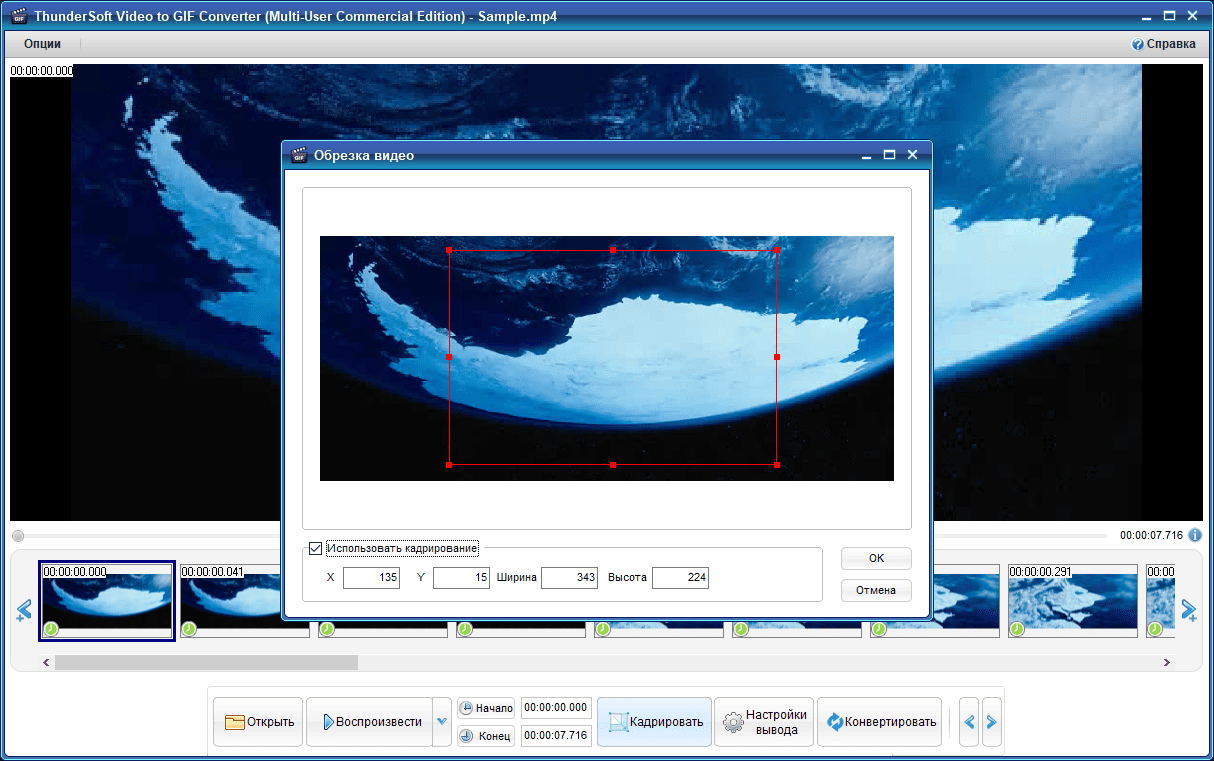The height and width of the screenshot is (761, 1214).
Task: Click the seek slider handle under the video
Action: tap(18, 536)
